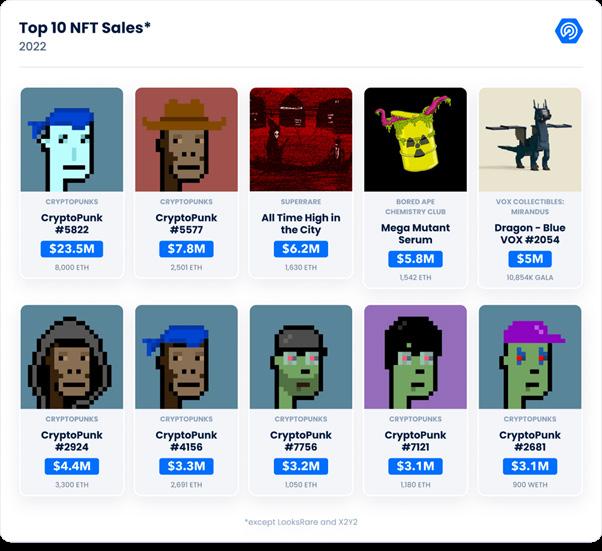The width and height of the screenshot is (602, 551).
Task: Open purple background CryptoPunk #7121 image
Action: point(415,357)
